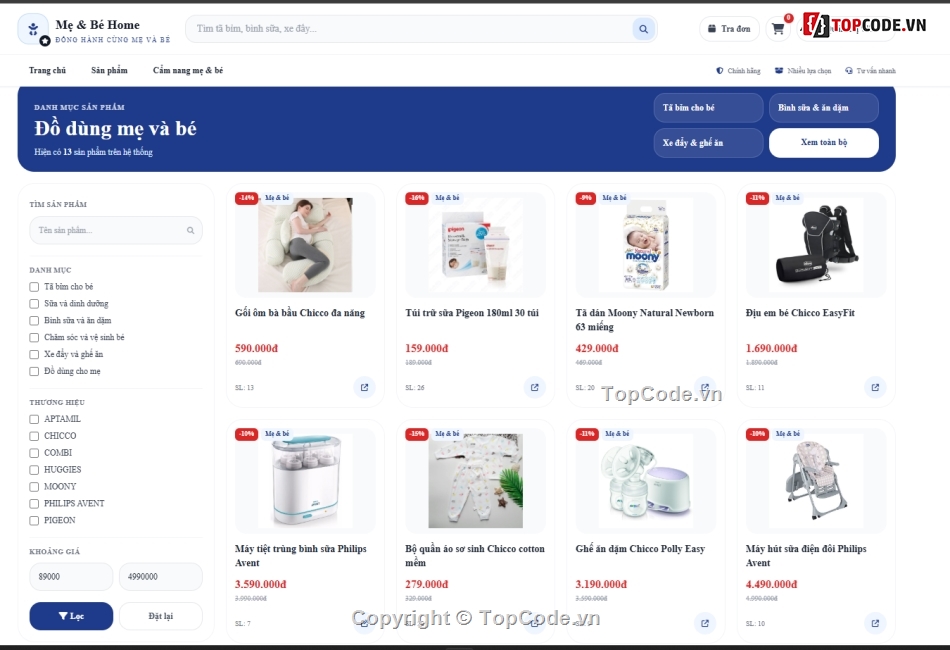Open the Sản phẩm menu item
Viewport: 950px width, 650px height.
coord(109,70)
